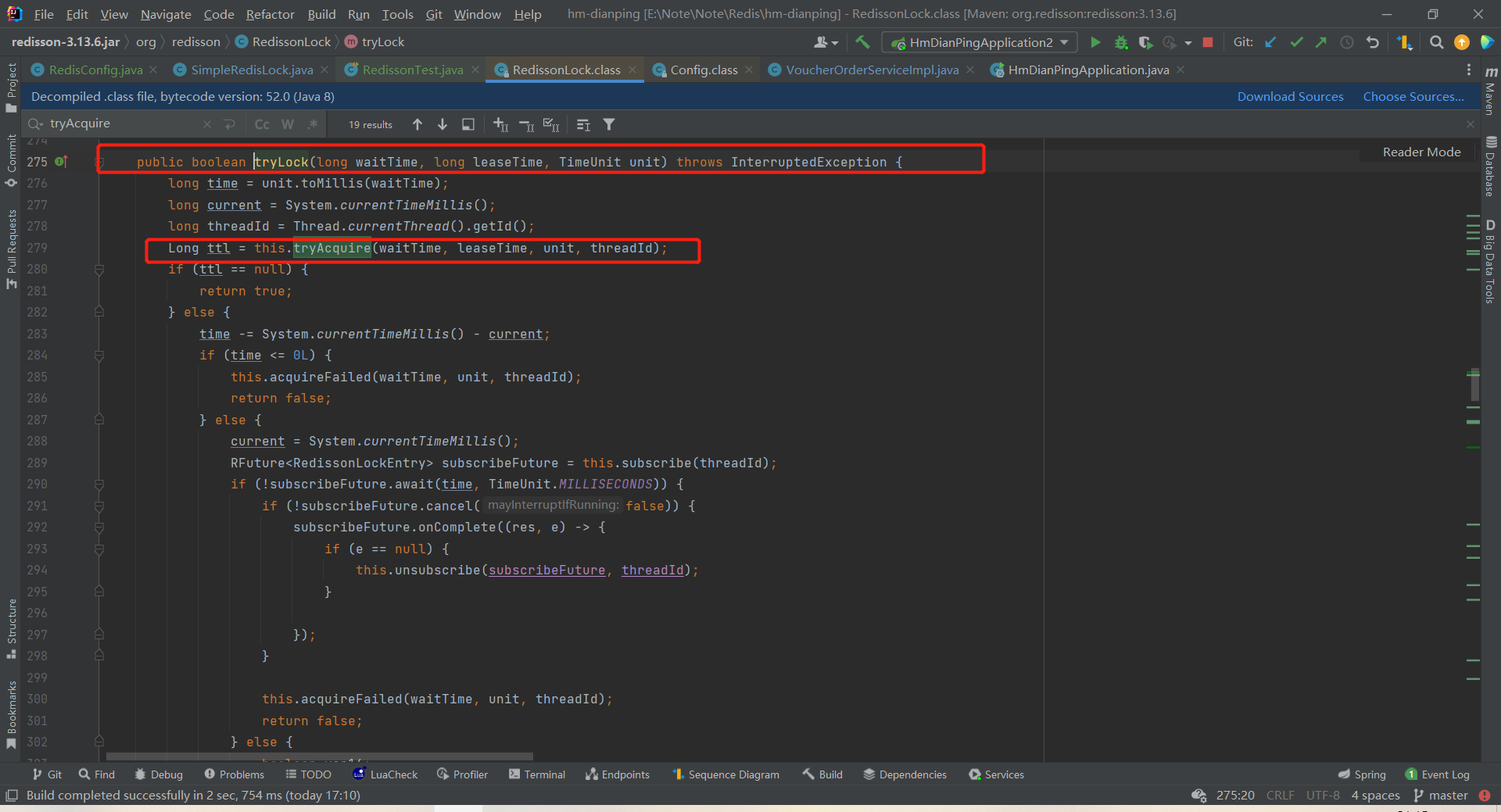Image resolution: width=1501 pixels, height=812 pixels.
Task: Collapse the fold marker on line 290
Action: (x=99, y=485)
